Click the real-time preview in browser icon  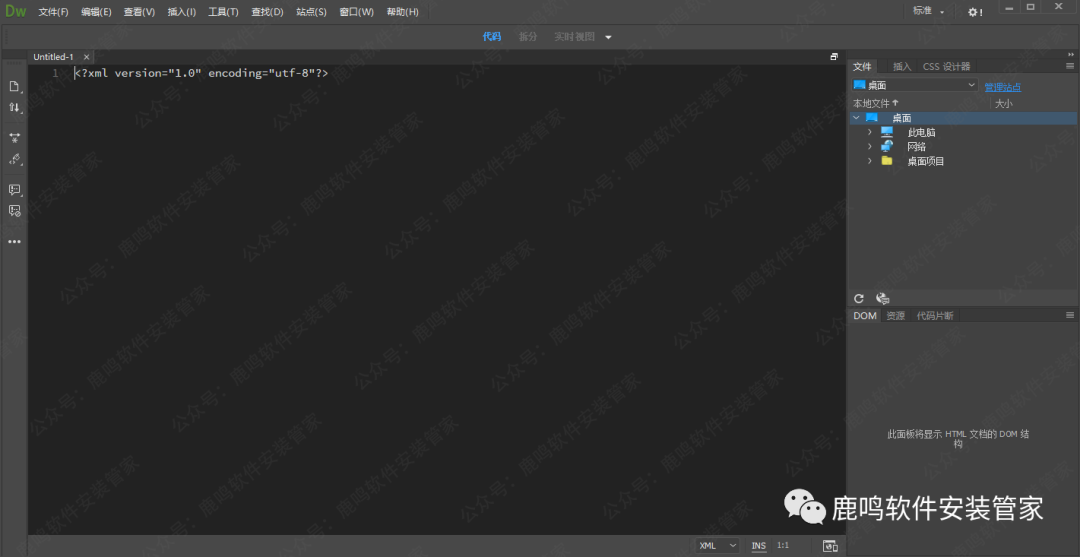tap(829, 546)
